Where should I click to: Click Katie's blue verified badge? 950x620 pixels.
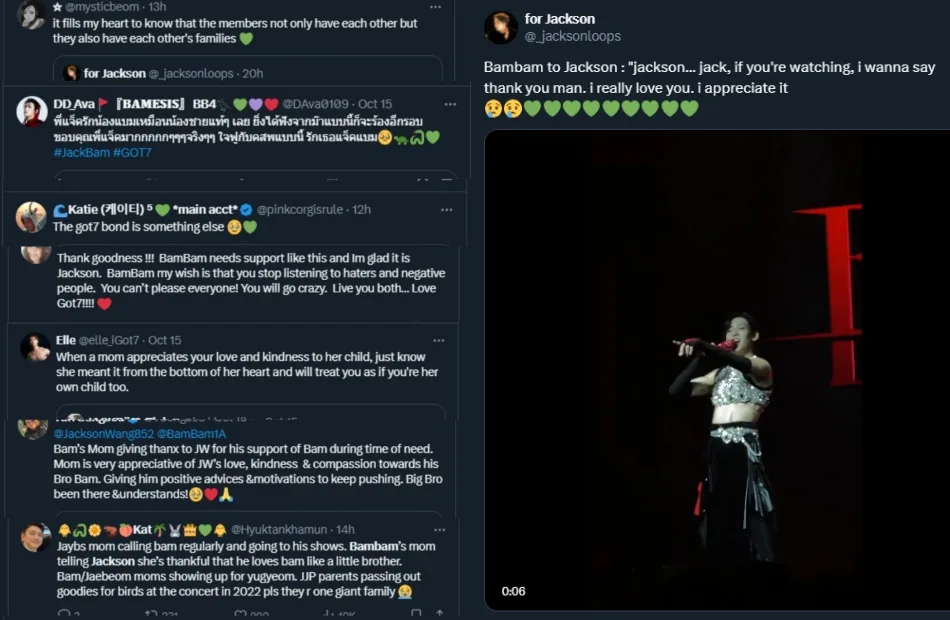coord(247,210)
